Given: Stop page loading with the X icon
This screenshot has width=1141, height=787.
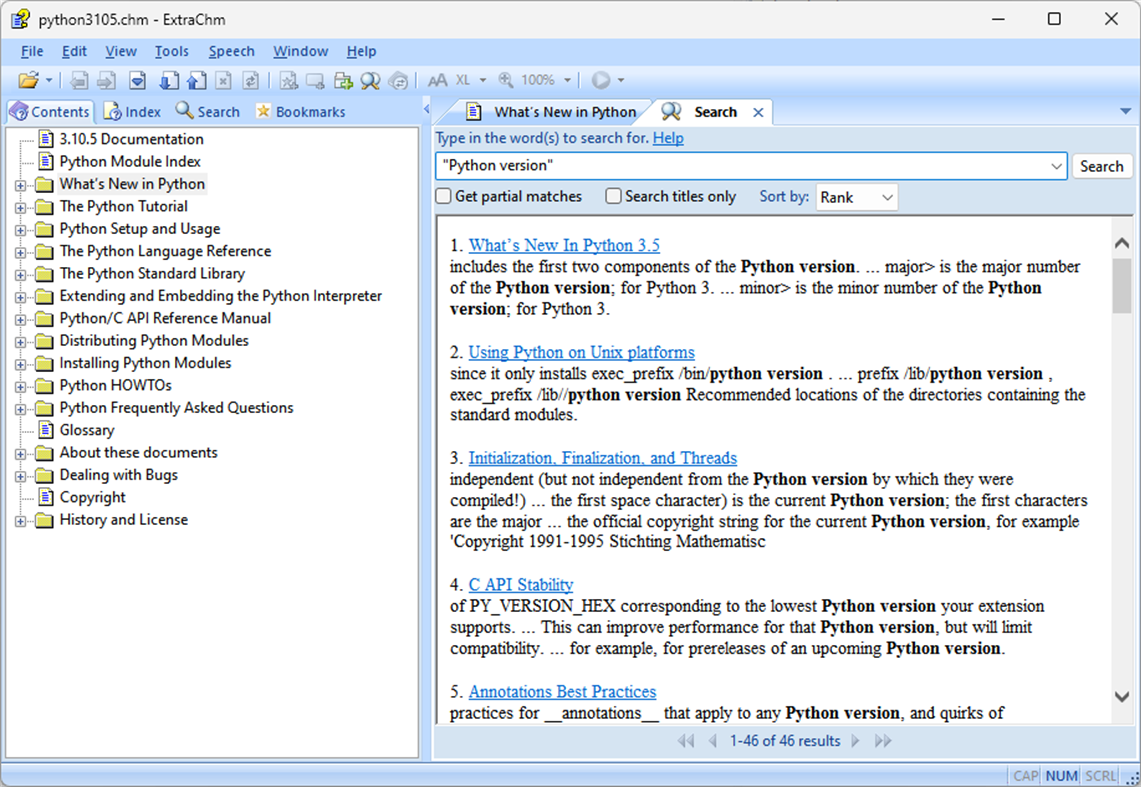Looking at the screenshot, I should pyautogui.click(x=224, y=79).
